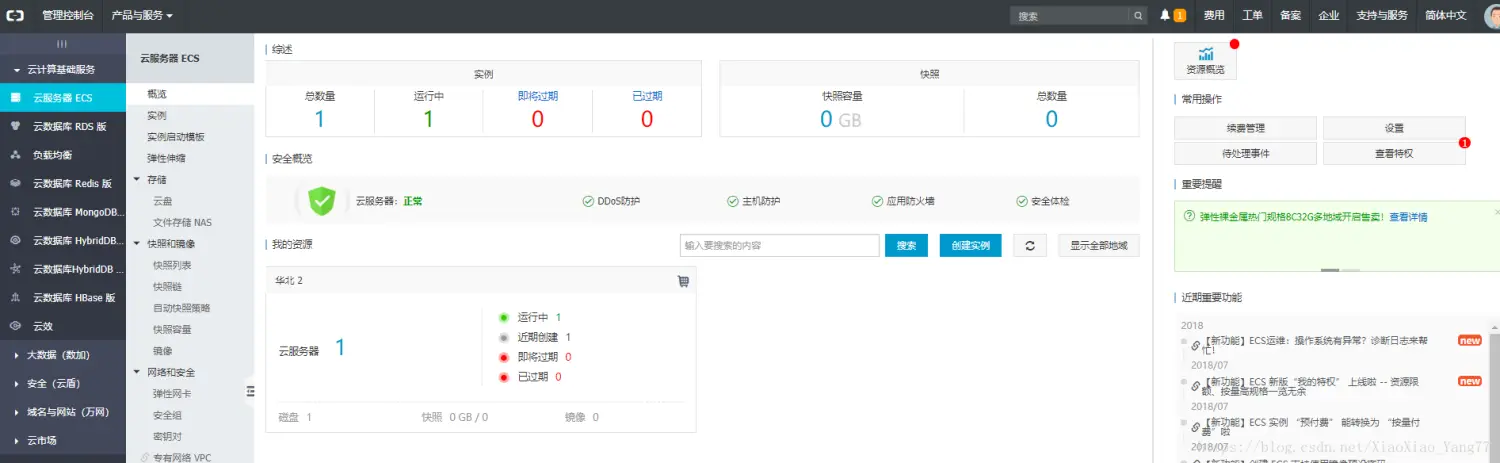The image size is (1500, 463).
Task: Click the 创建实例 button
Action: click(x=970, y=246)
